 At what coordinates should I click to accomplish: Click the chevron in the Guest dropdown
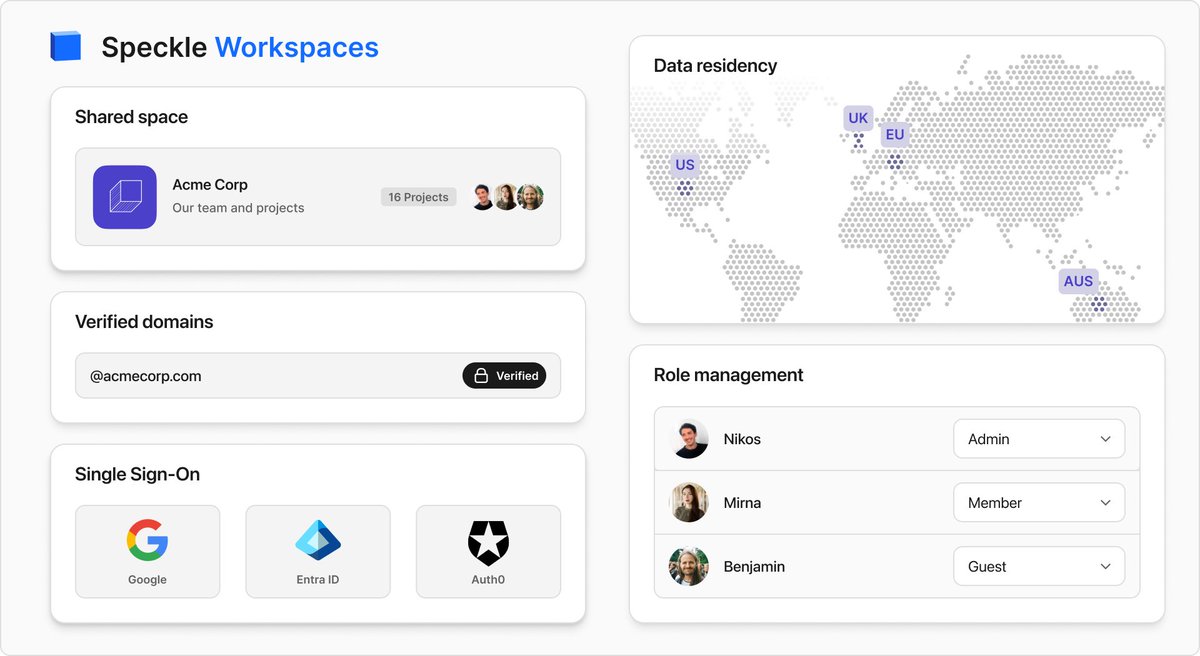pyautogui.click(x=1105, y=566)
